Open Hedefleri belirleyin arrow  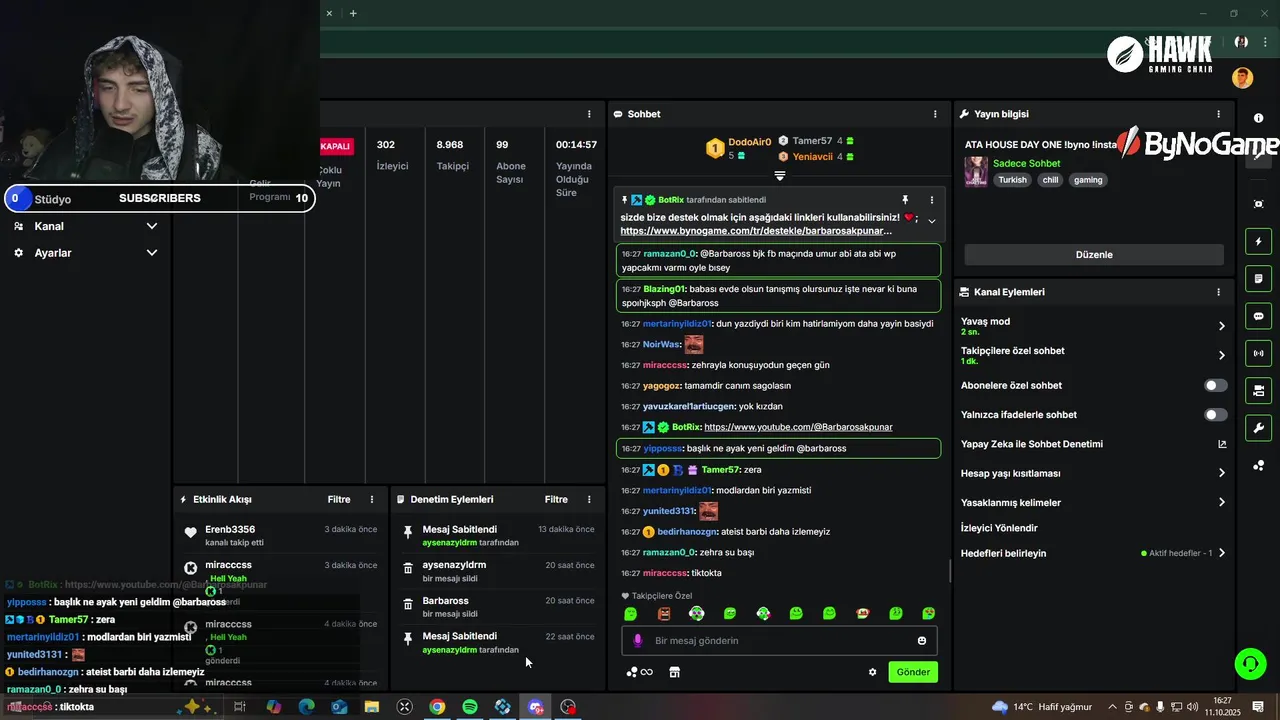pyautogui.click(x=1222, y=553)
